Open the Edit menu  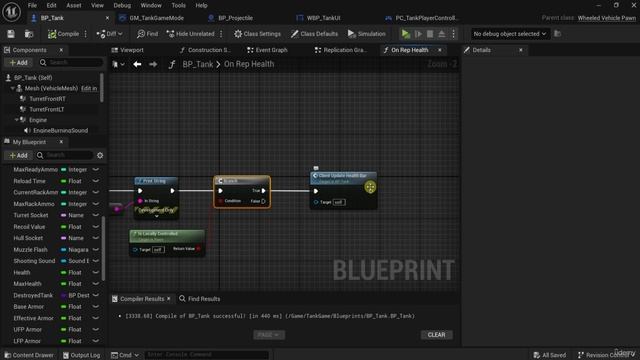coord(51,5)
